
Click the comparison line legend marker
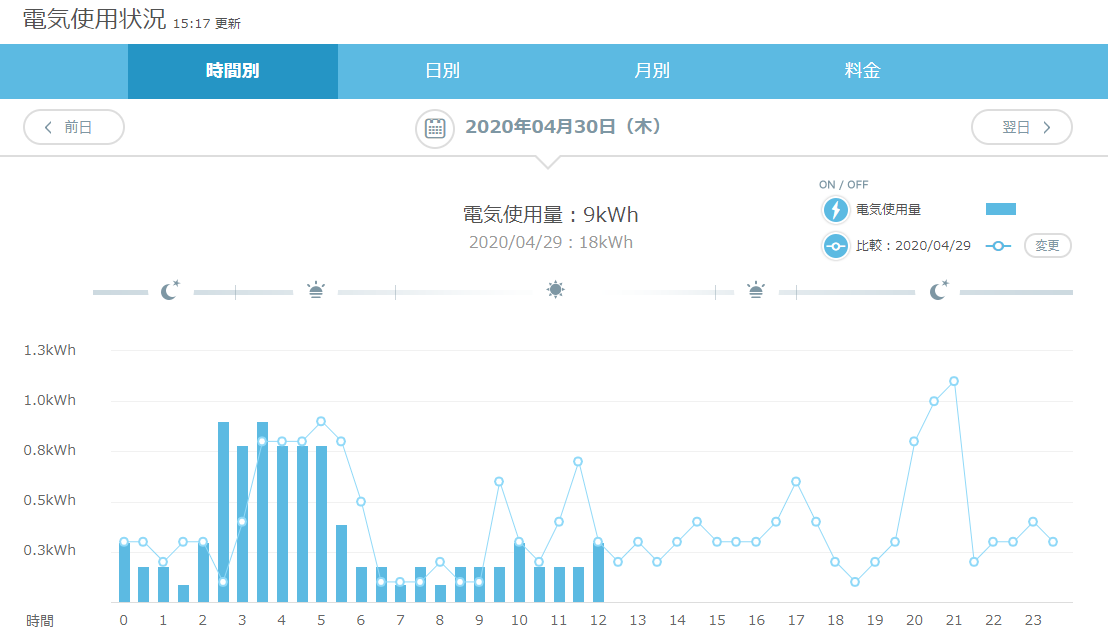[x=1000, y=246]
